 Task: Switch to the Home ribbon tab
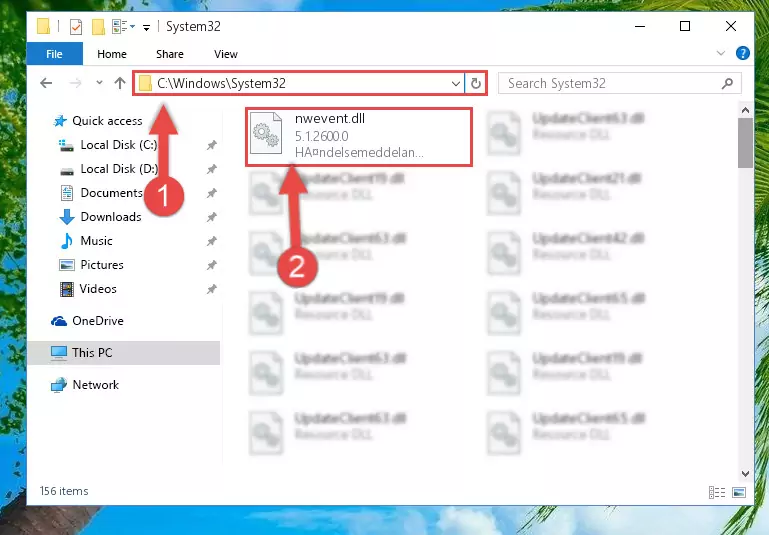[x=112, y=54]
